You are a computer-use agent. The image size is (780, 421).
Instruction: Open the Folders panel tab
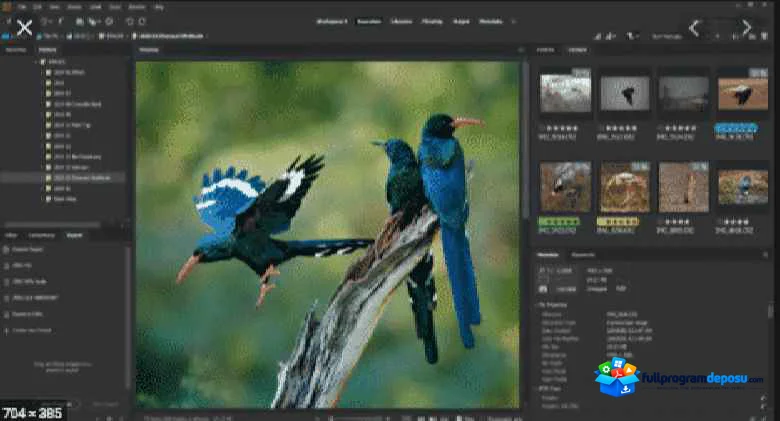(x=48, y=50)
